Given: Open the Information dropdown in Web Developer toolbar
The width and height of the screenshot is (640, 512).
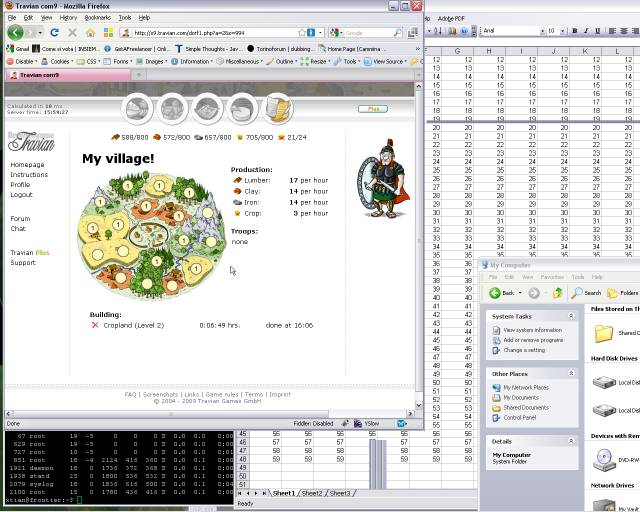Looking at the screenshot, I should pos(192,61).
